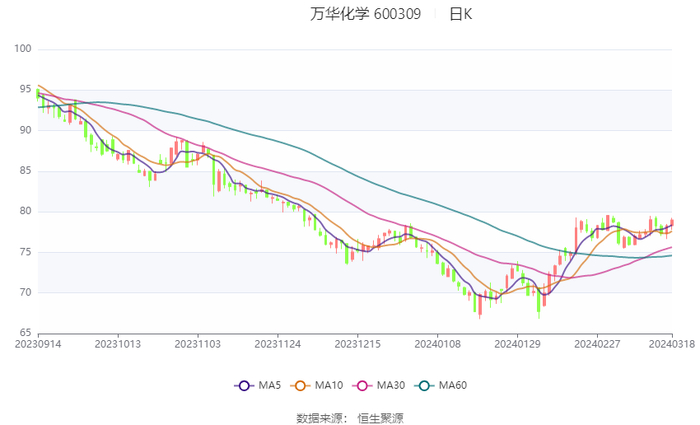Screen dimensions: 700x425
Task: Click the 20231103 date axis label
Action: [x=197, y=344]
